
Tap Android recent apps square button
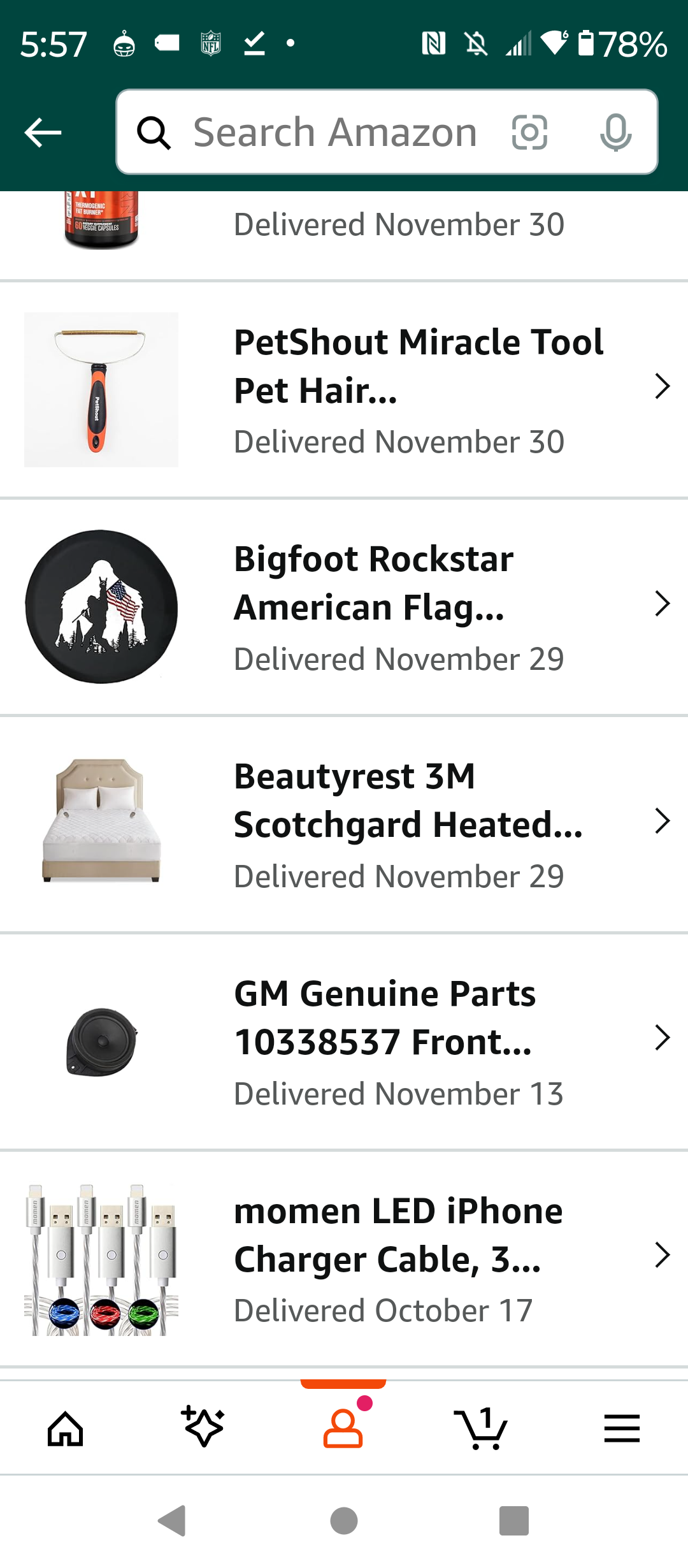click(514, 1521)
